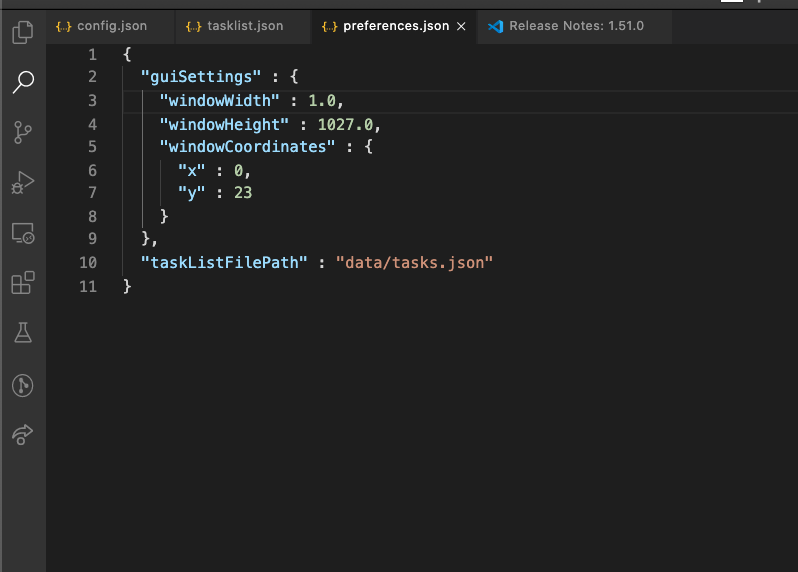
Task: Click the JSON icon on preferences.json tab
Action: pos(330,26)
